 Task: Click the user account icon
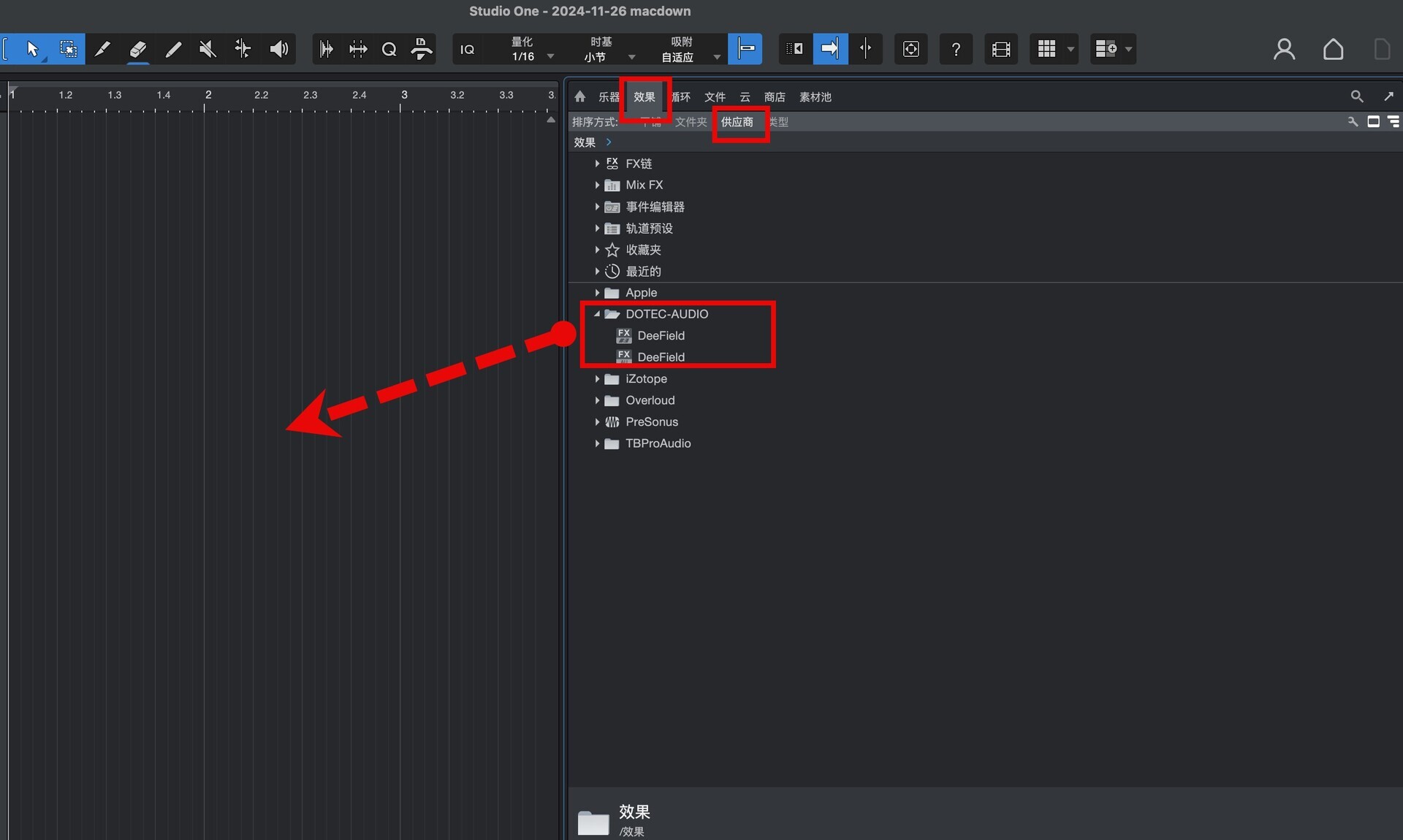pos(1284,49)
